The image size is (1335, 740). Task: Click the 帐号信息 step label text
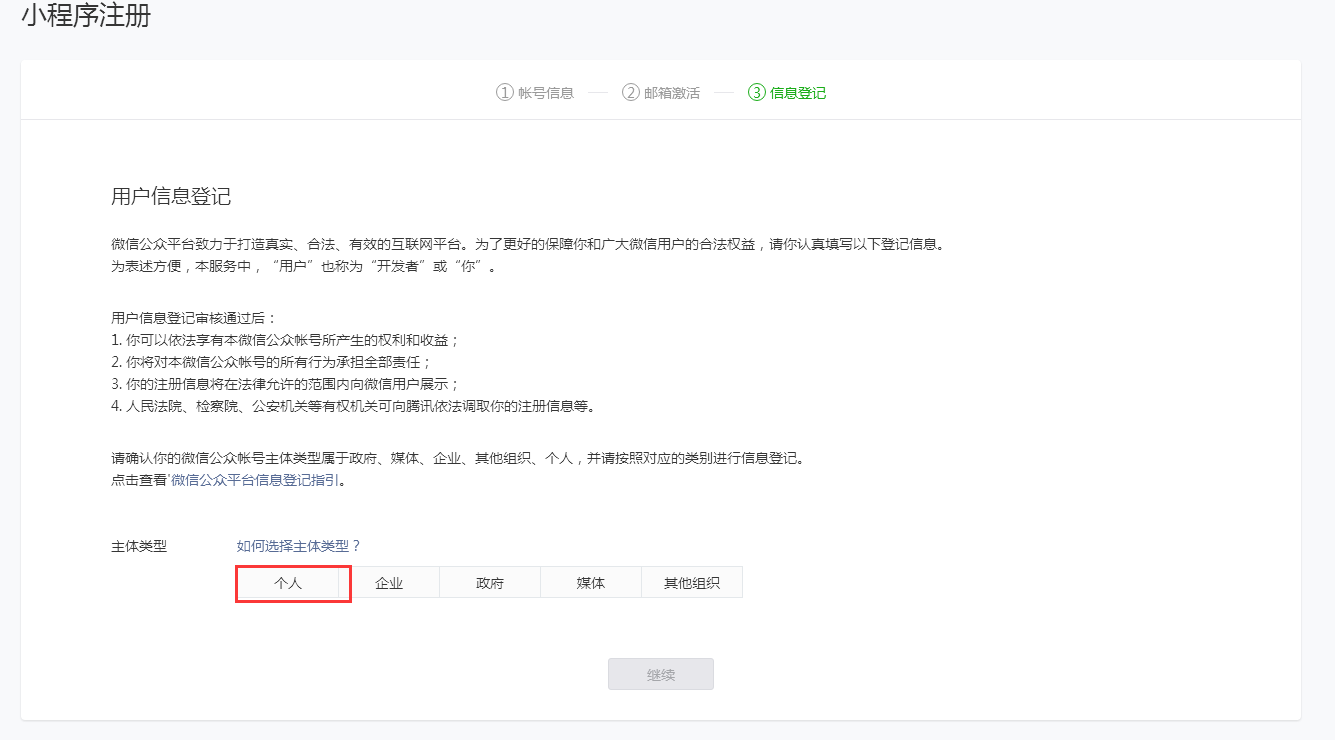click(x=548, y=91)
